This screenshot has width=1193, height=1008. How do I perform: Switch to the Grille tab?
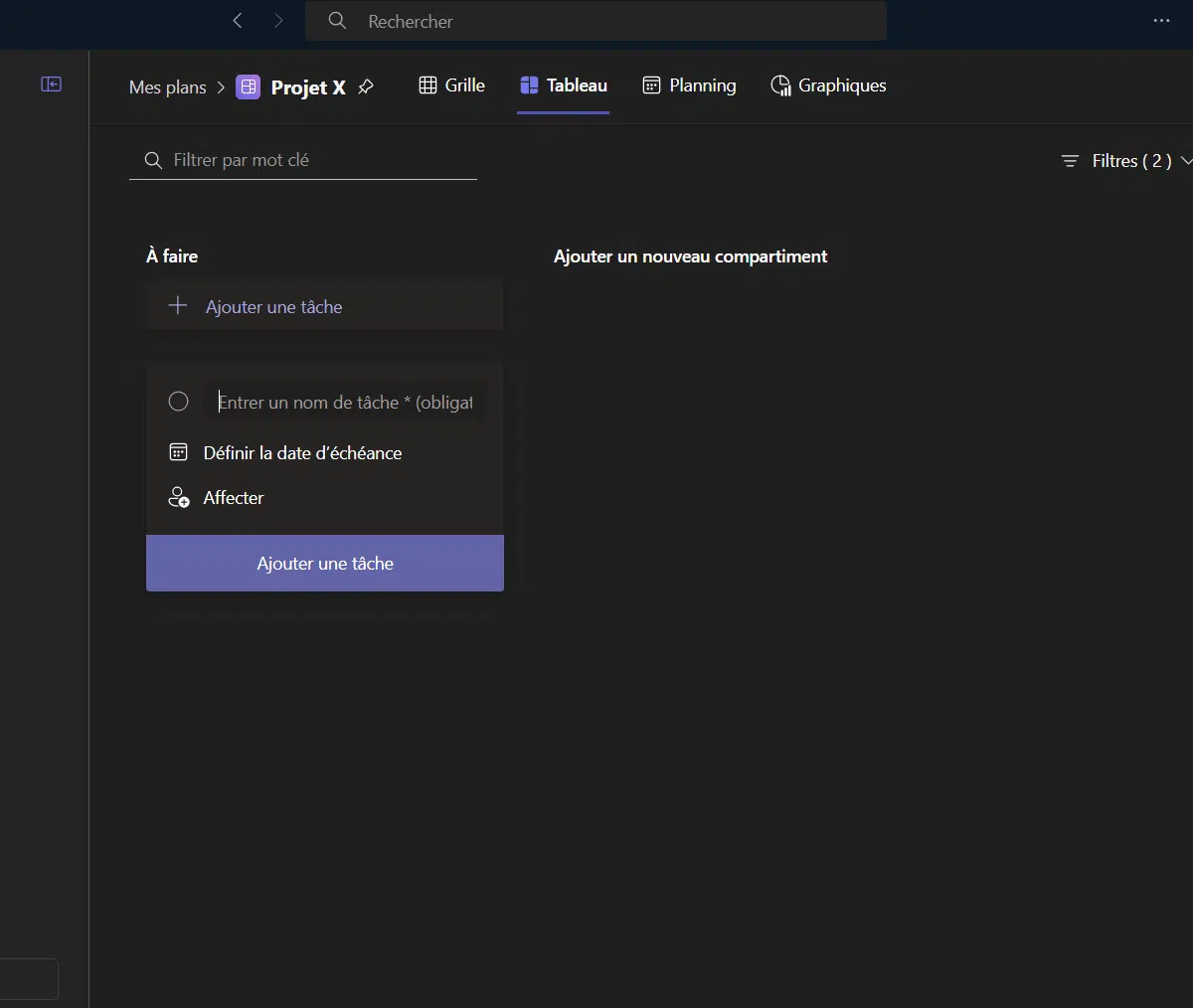pyautogui.click(x=452, y=85)
